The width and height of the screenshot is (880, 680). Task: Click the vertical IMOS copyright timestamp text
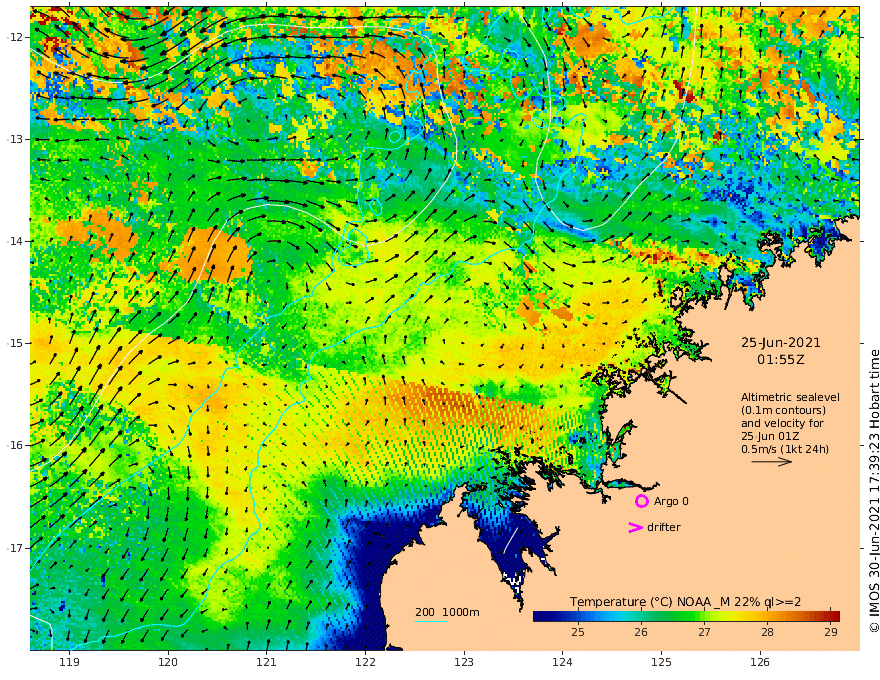pyautogui.click(x=874, y=491)
